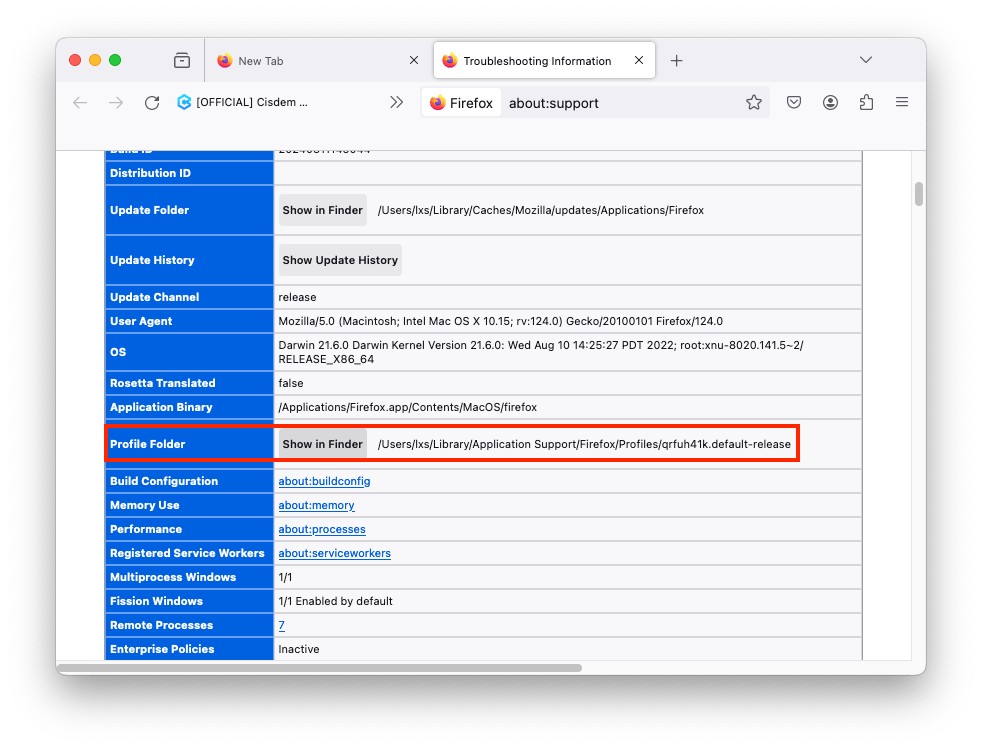982x749 pixels.
Task: Save the page to Pocket
Action: [793, 102]
